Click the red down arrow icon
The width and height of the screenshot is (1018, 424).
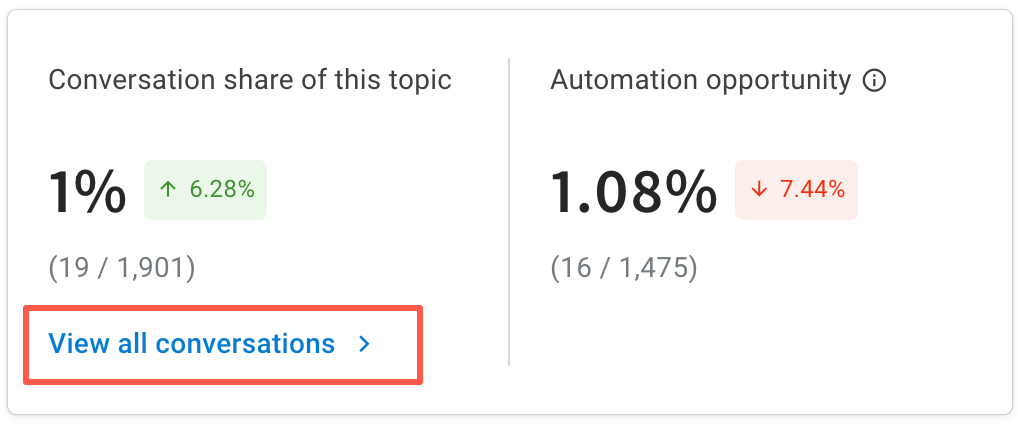point(758,190)
